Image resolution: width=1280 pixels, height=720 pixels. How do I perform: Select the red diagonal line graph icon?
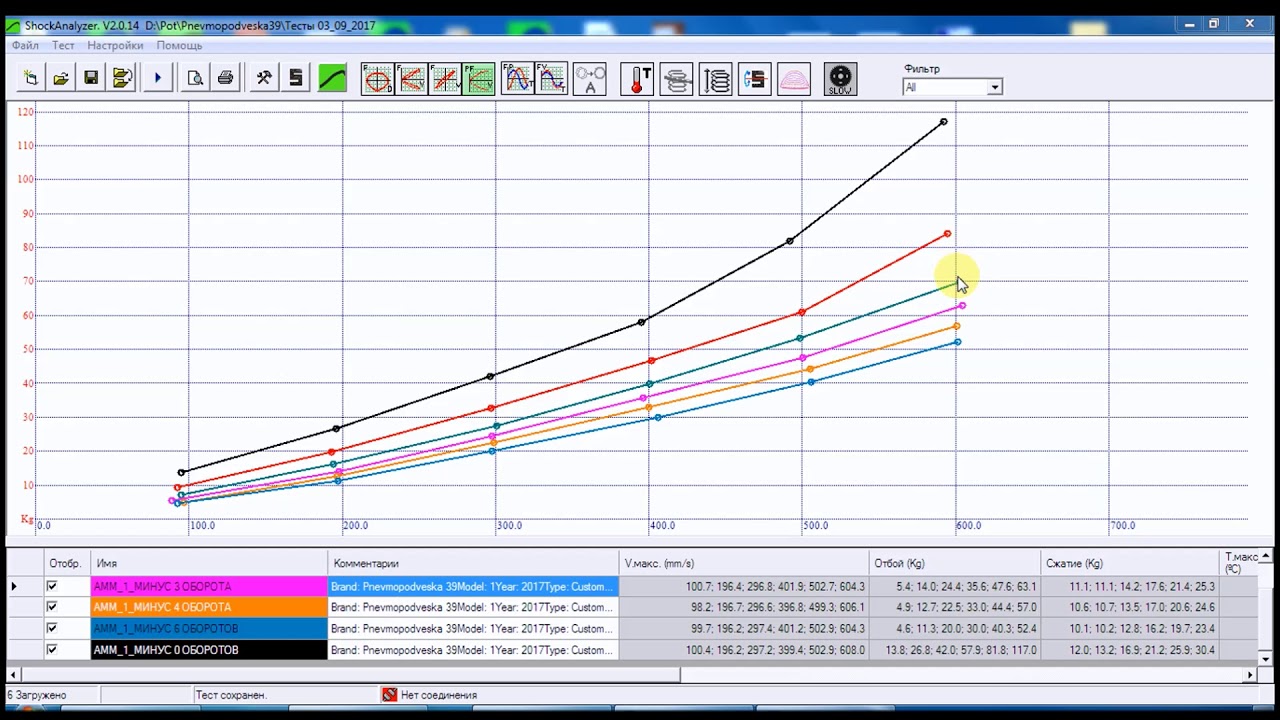coord(445,78)
